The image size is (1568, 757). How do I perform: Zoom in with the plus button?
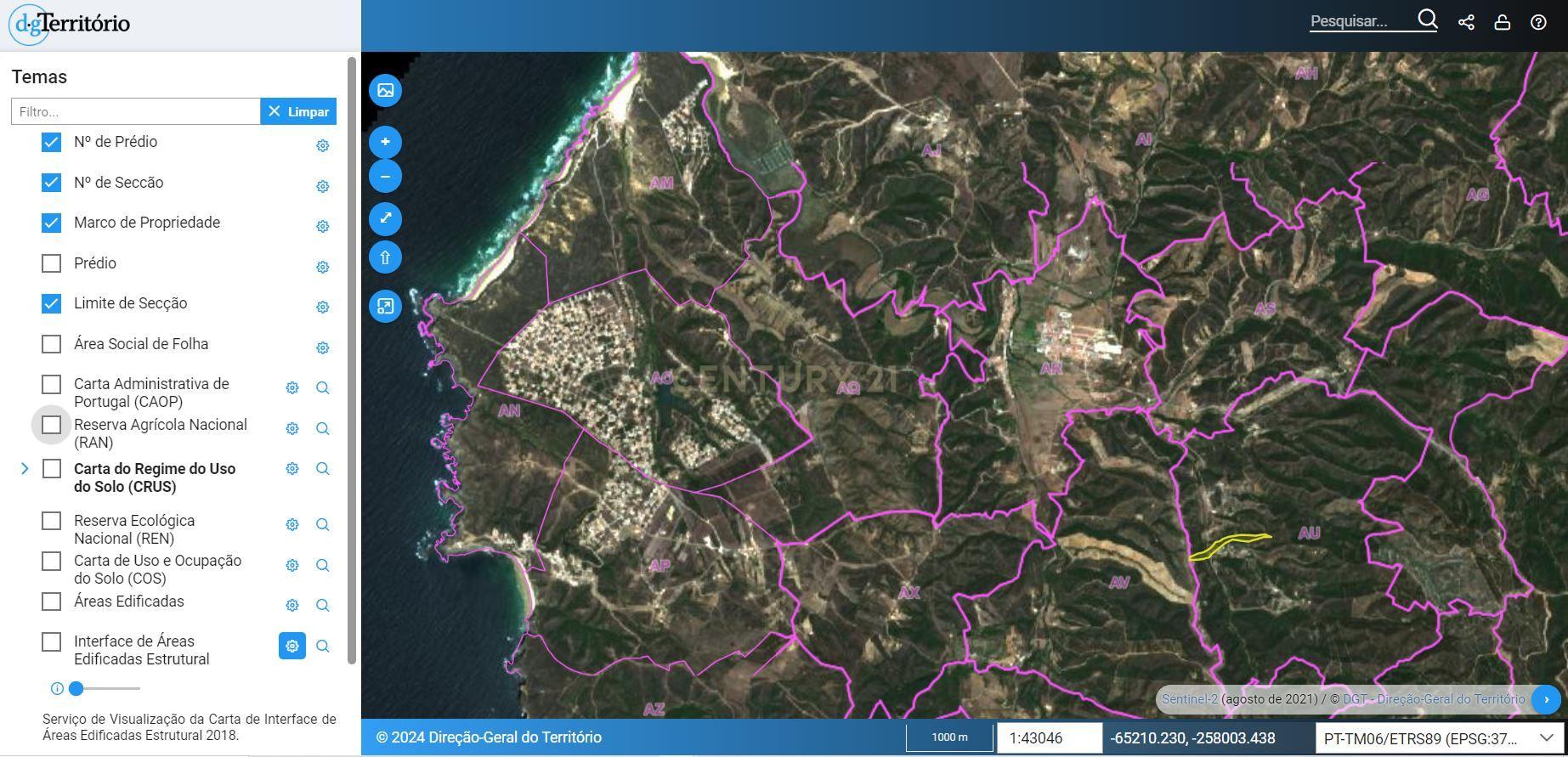click(x=385, y=142)
